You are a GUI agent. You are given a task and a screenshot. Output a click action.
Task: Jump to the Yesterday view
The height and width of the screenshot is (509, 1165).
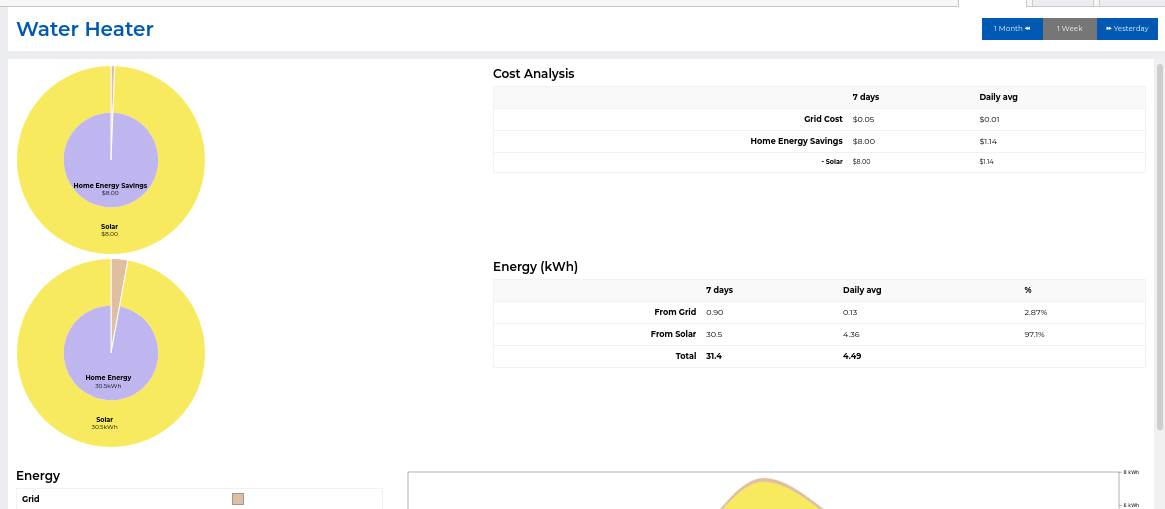(1127, 29)
